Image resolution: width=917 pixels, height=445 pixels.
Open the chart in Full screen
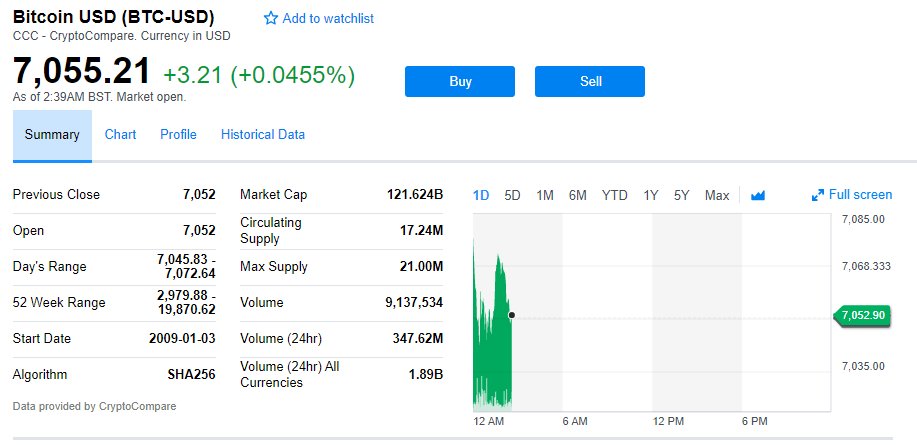[x=852, y=195]
